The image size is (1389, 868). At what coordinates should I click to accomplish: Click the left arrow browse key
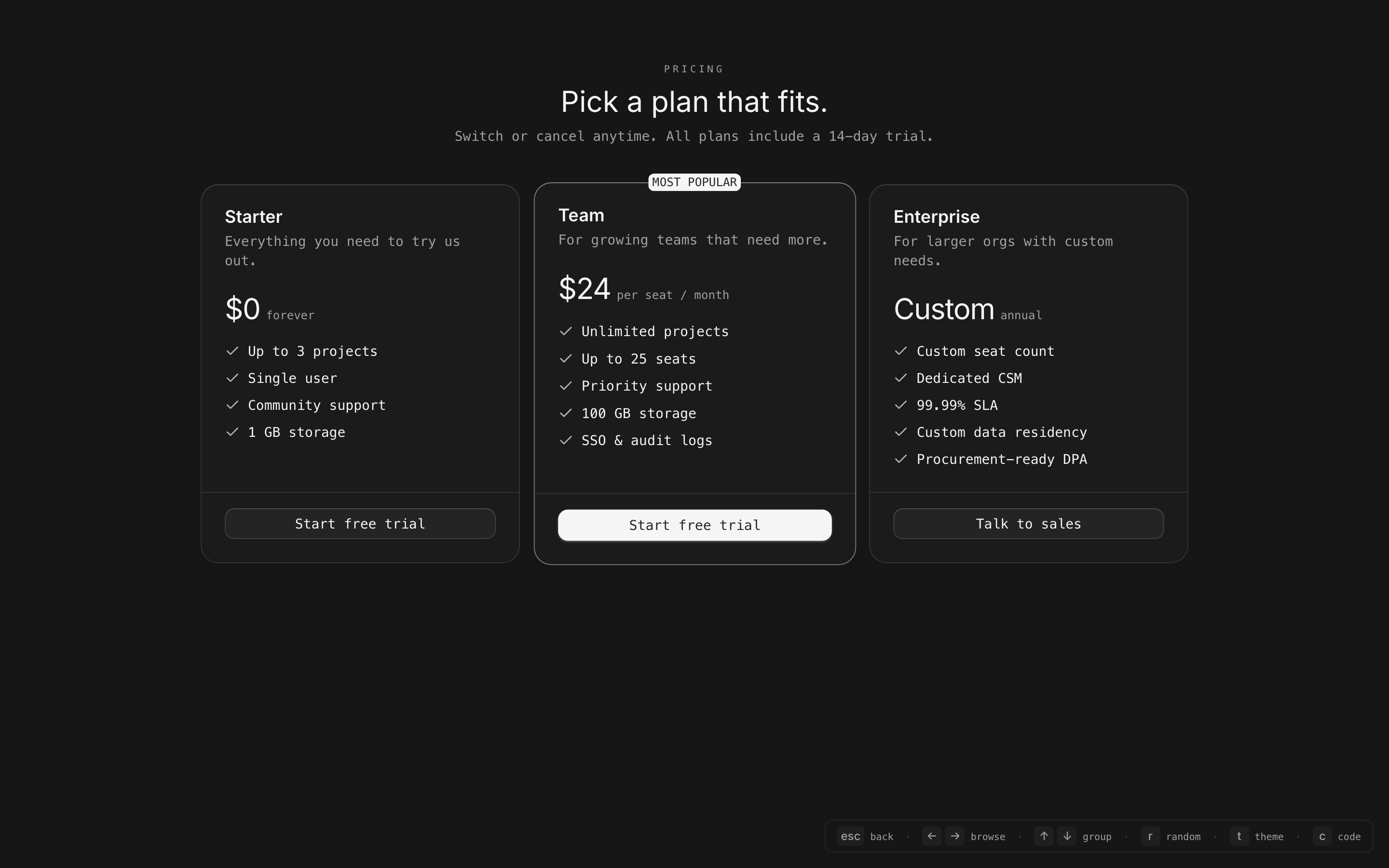932,837
